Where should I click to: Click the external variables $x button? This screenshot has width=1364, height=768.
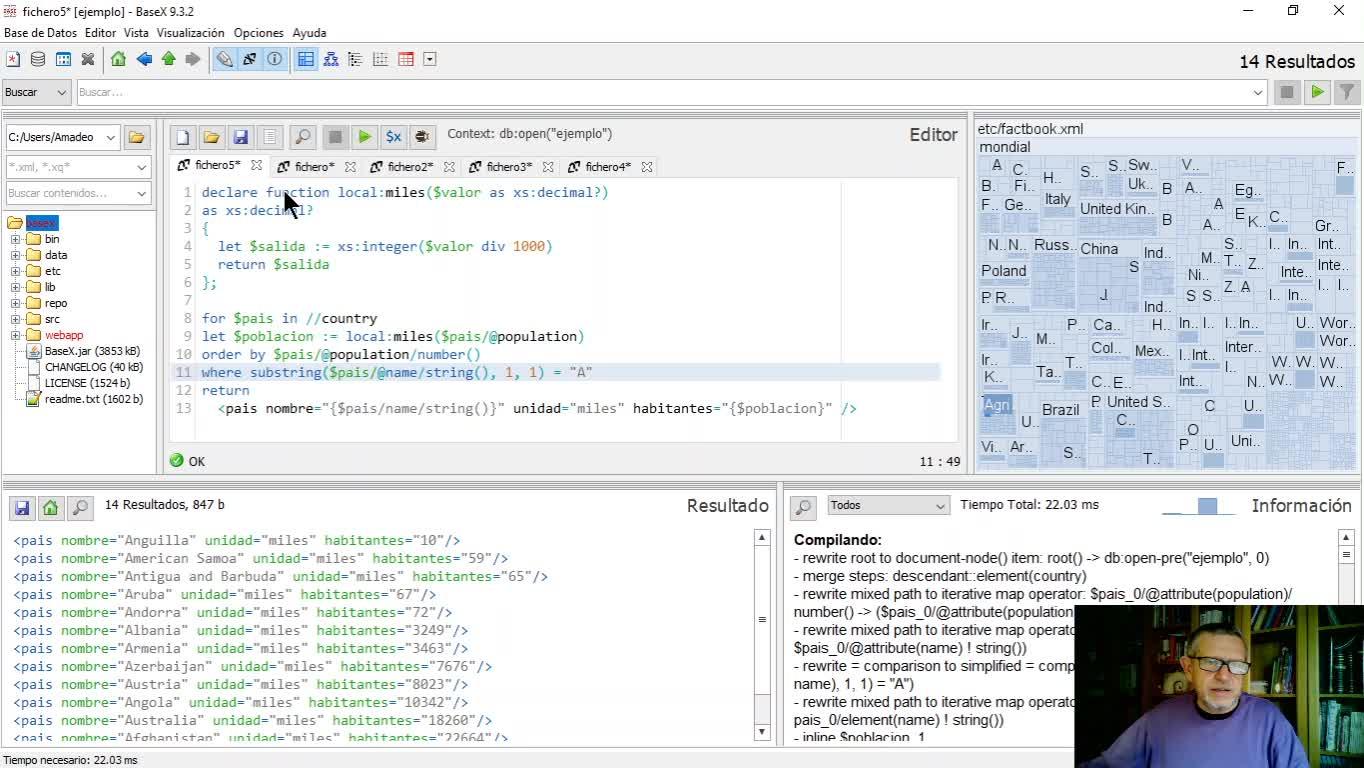[393, 137]
